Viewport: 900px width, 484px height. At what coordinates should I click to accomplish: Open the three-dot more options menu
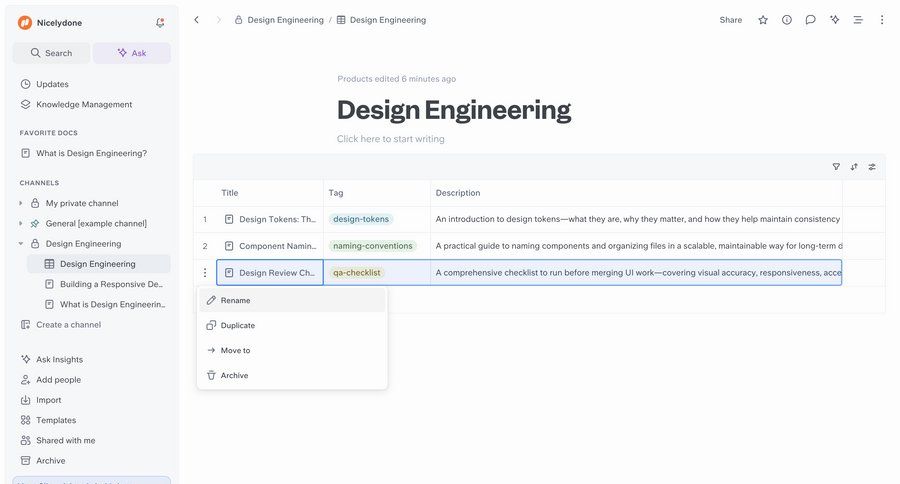[881, 20]
